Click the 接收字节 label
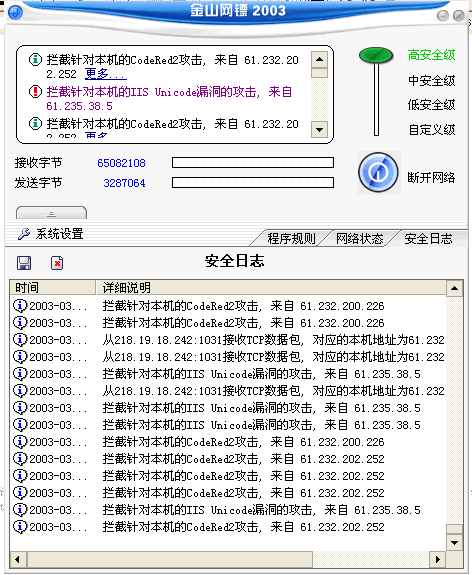Image resolution: width=472 pixels, height=575 pixels. pyautogui.click(x=39, y=162)
